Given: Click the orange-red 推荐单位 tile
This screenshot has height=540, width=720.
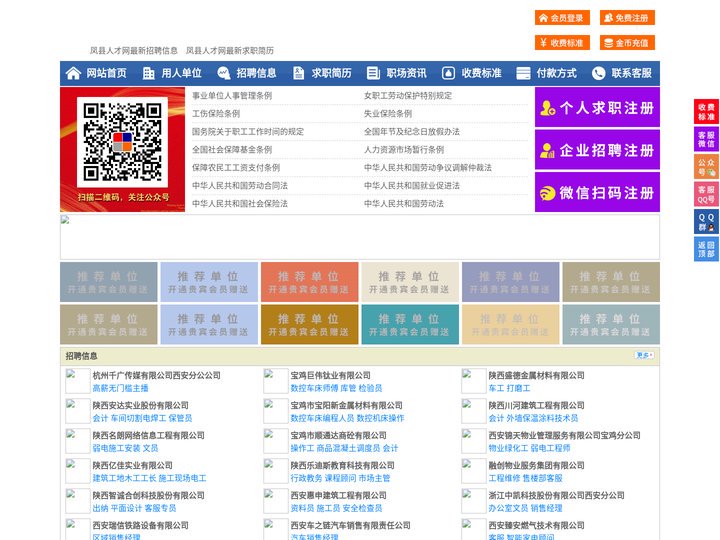Looking at the screenshot, I should 309,282.
